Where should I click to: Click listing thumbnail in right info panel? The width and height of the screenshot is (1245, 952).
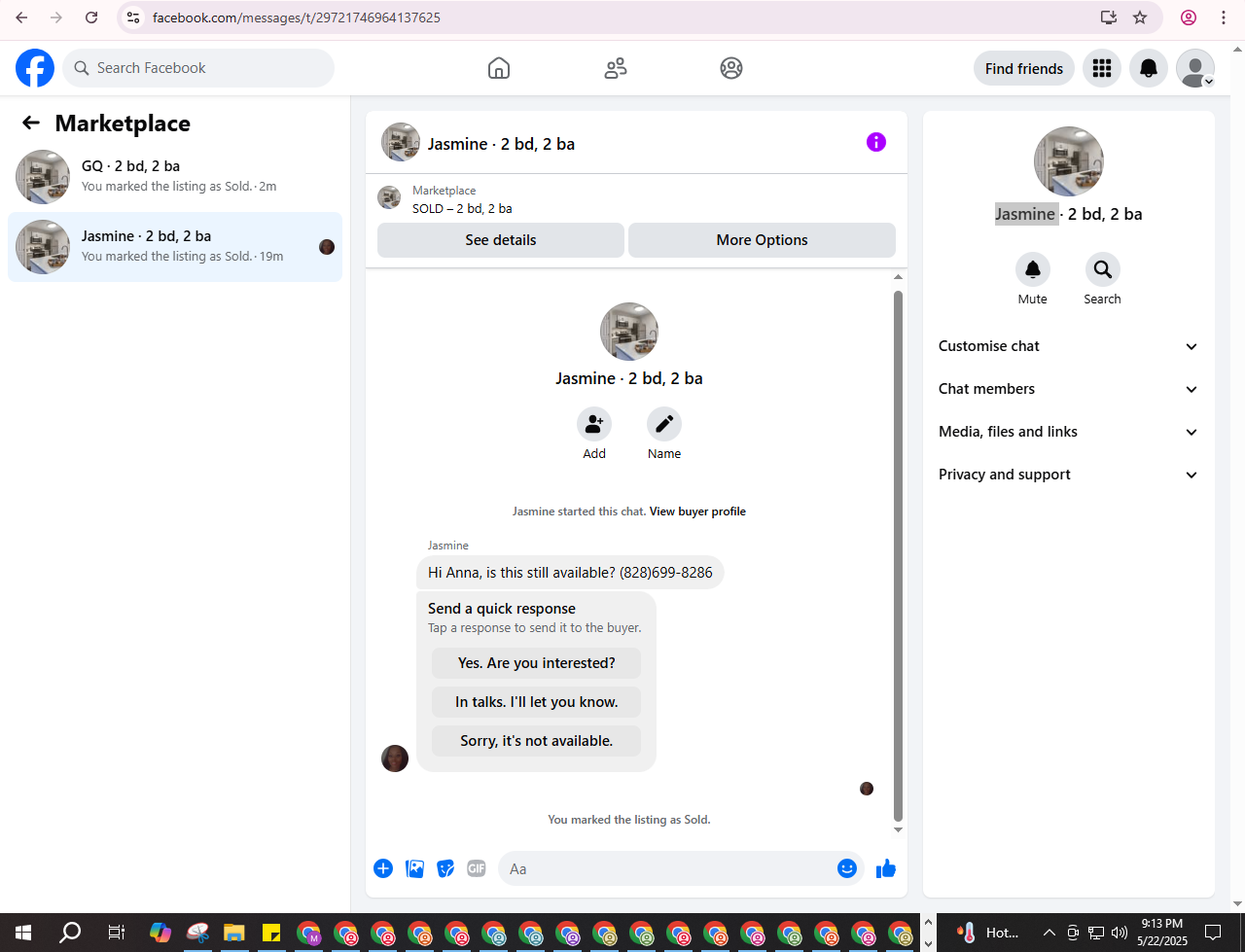click(x=1069, y=161)
